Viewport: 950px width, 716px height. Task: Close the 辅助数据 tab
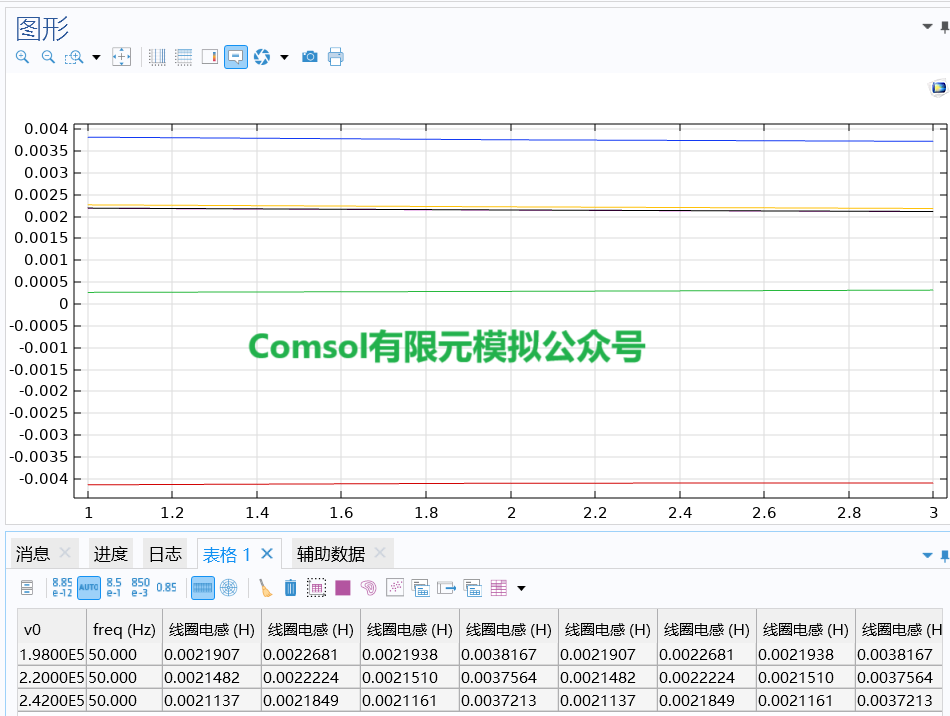[380, 552]
